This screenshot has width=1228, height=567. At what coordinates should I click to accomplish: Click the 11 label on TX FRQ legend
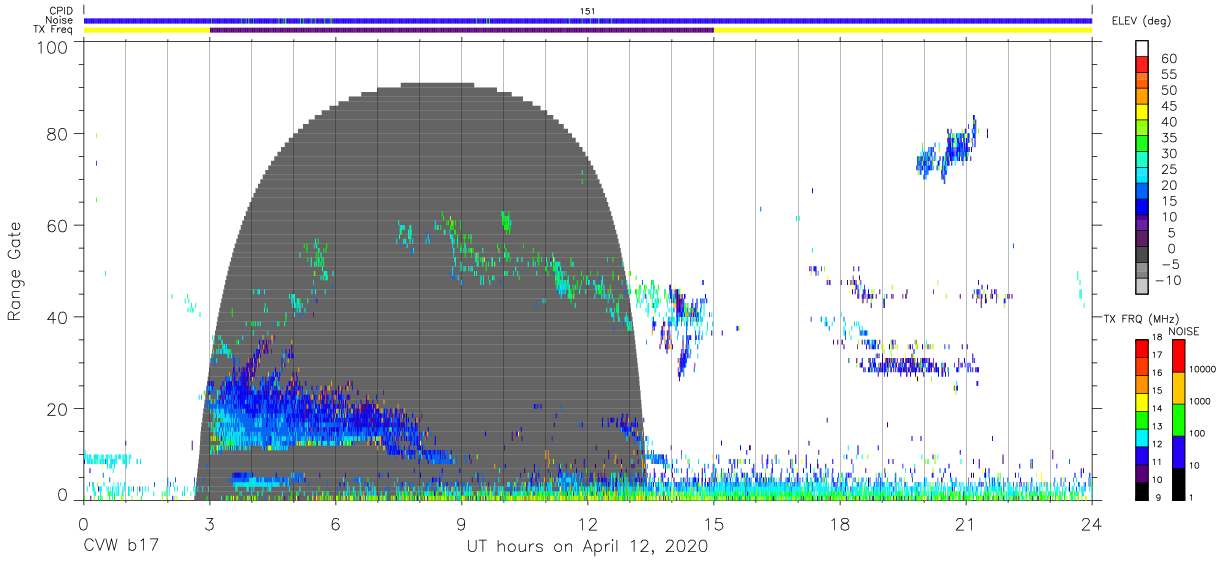click(x=1156, y=462)
